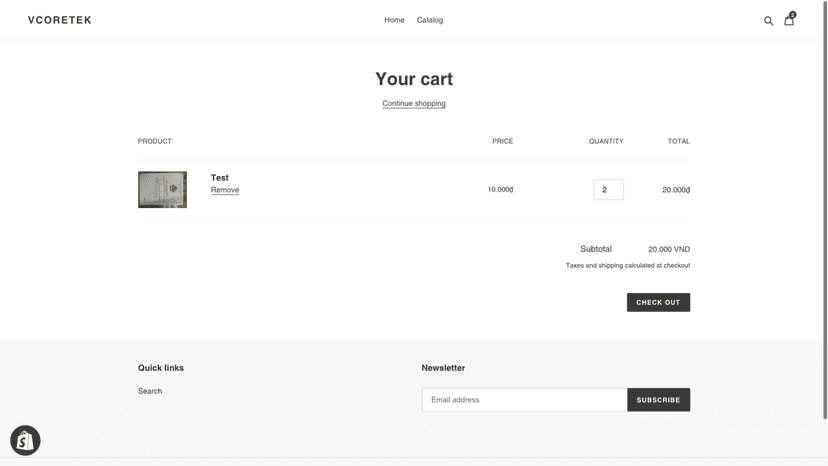828x466 pixels.
Task: Focus the Email address newsletter field
Action: 524,400
